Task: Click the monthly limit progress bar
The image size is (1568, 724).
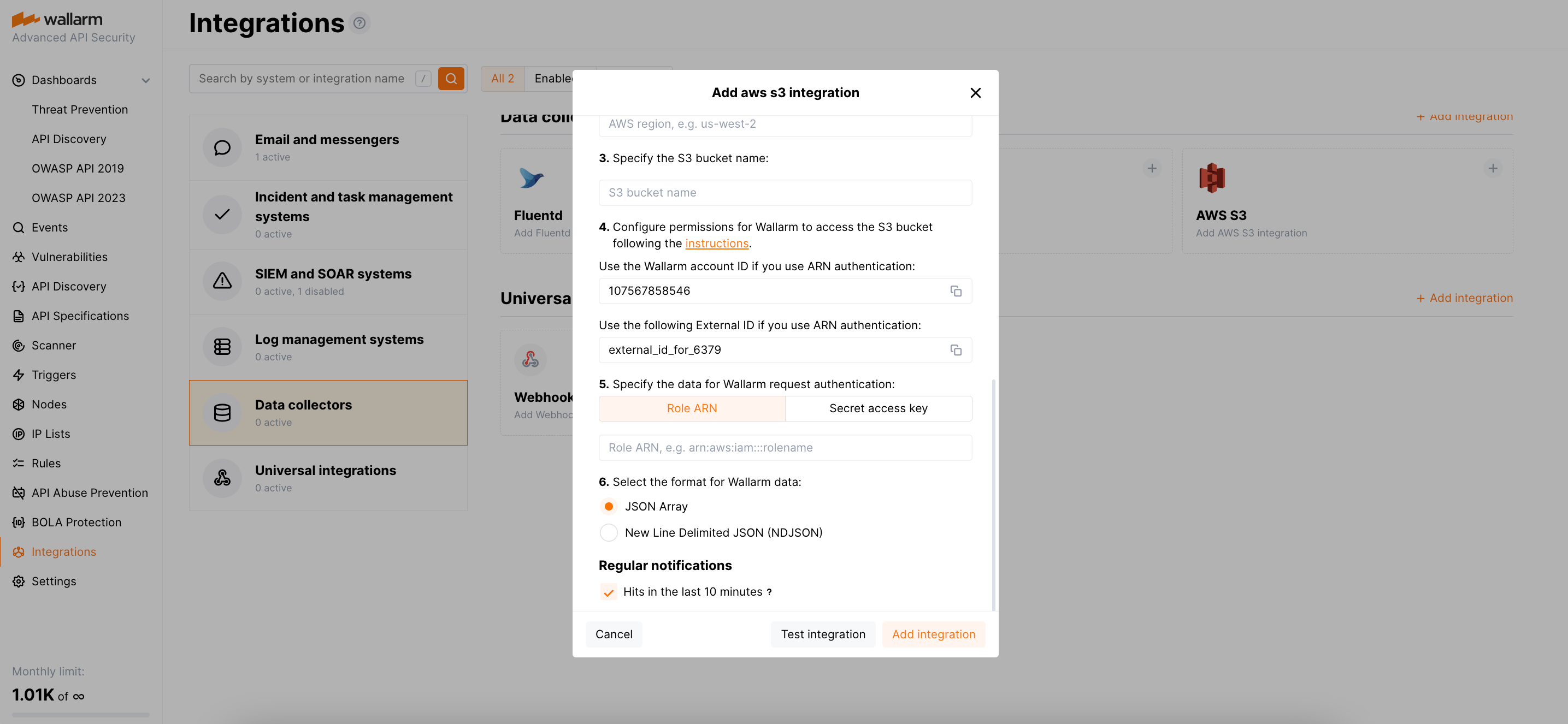Action: (79, 715)
